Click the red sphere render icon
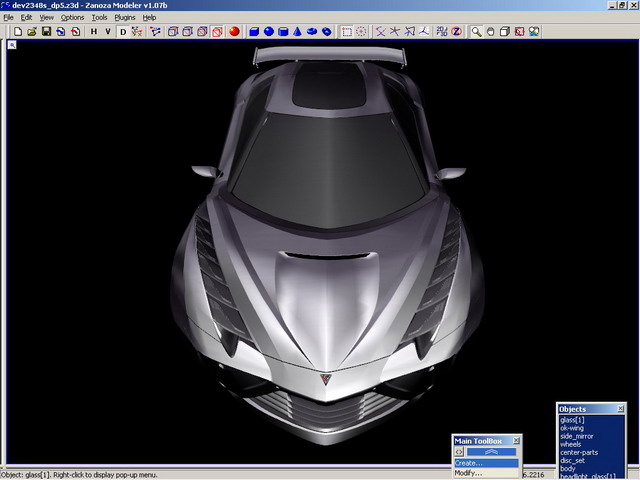Viewport: 640px width, 480px height. (234, 32)
